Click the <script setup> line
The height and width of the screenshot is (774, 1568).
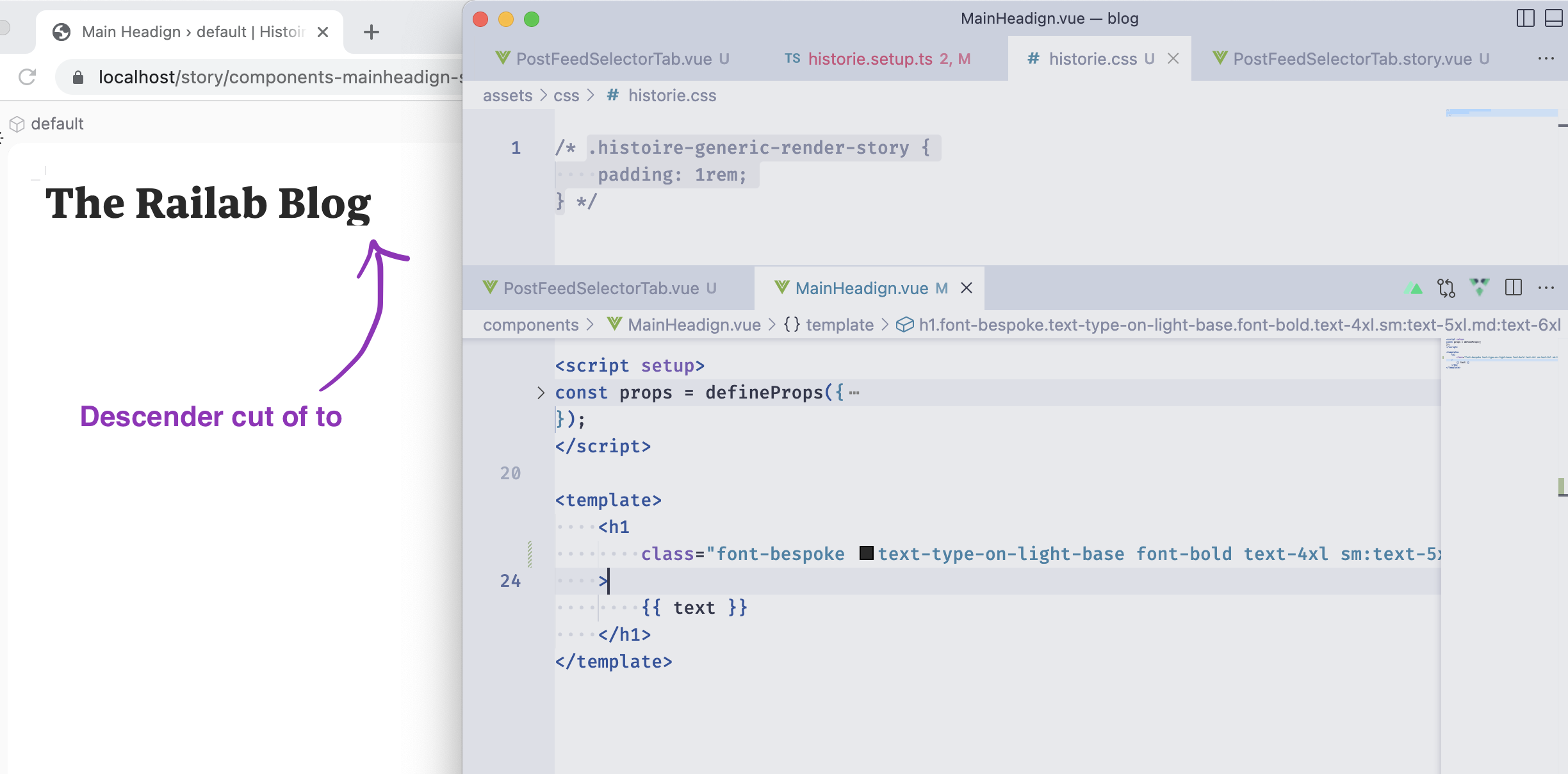pyautogui.click(x=630, y=366)
